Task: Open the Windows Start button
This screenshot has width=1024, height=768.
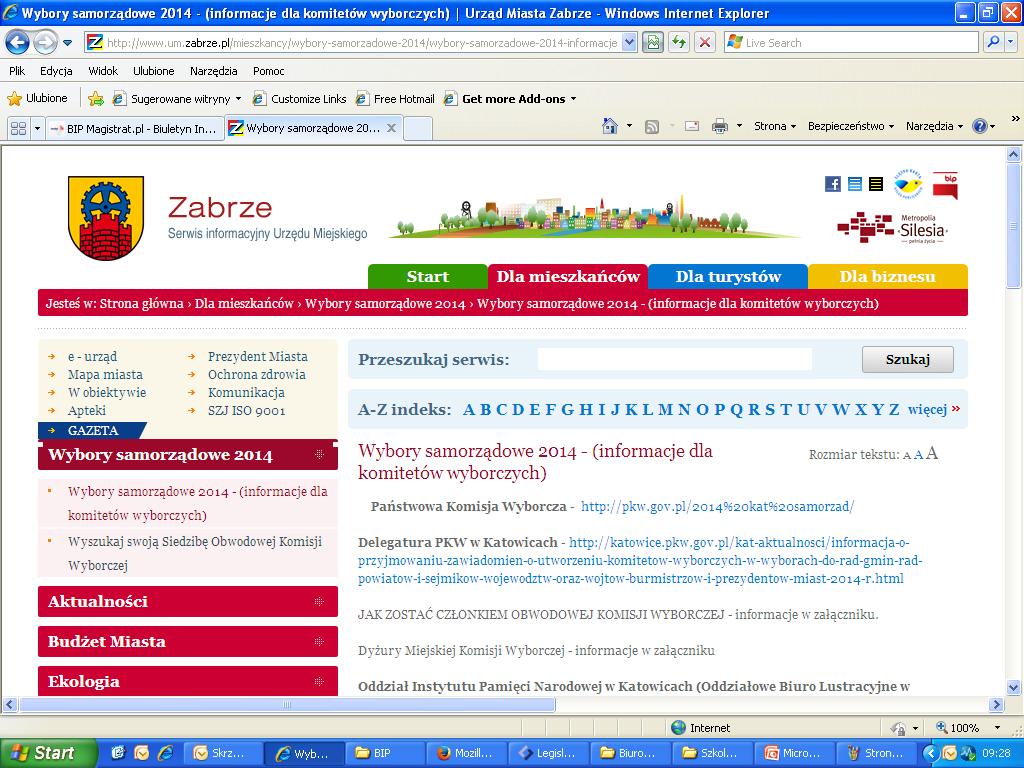Action: pos(48,754)
